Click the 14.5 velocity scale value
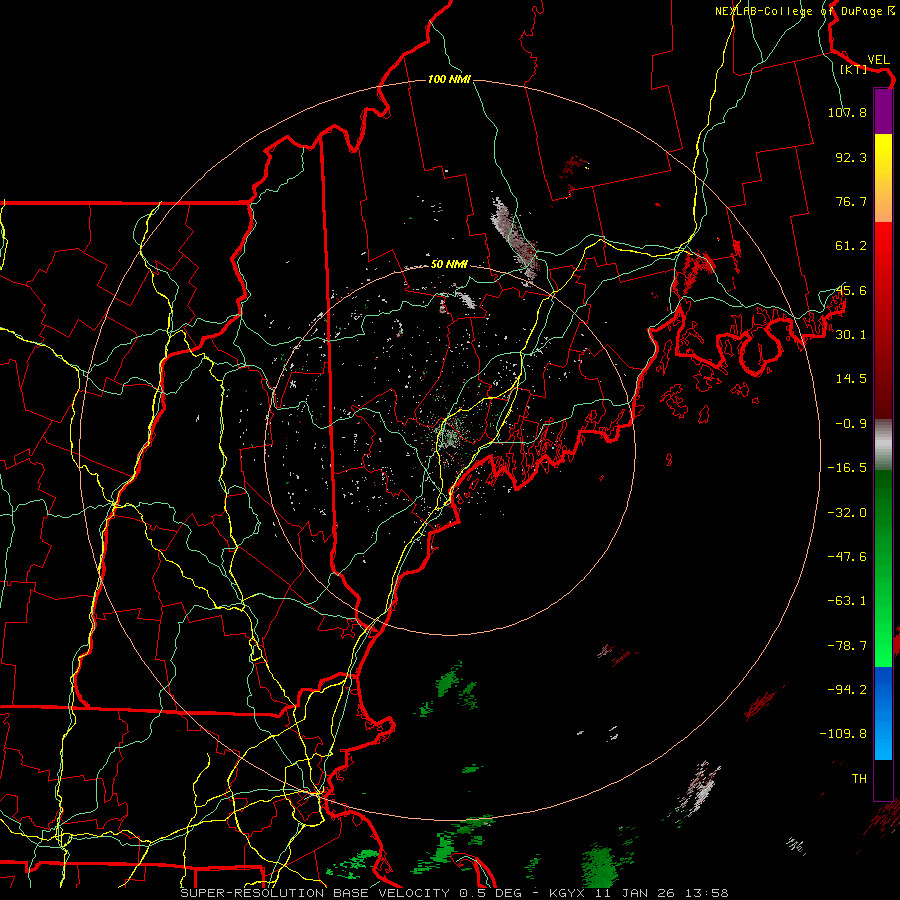900x900 pixels. pos(851,379)
